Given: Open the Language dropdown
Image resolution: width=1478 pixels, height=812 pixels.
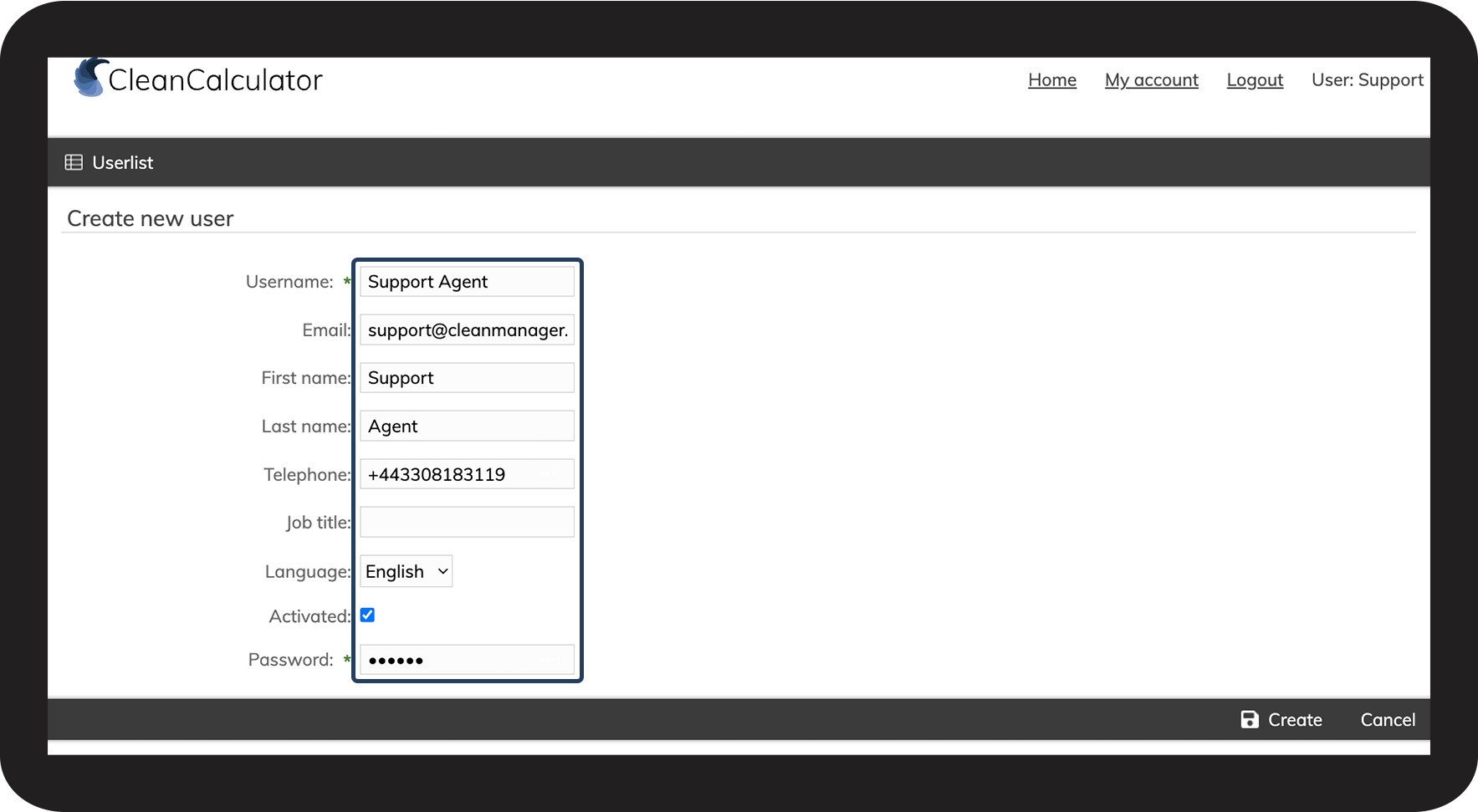Looking at the screenshot, I should point(407,571).
